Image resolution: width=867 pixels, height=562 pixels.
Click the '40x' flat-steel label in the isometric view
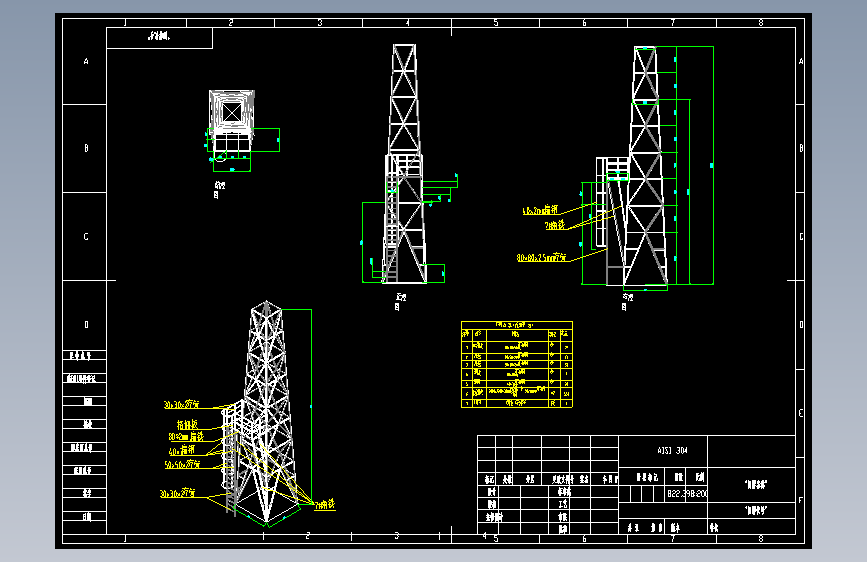coord(181,451)
